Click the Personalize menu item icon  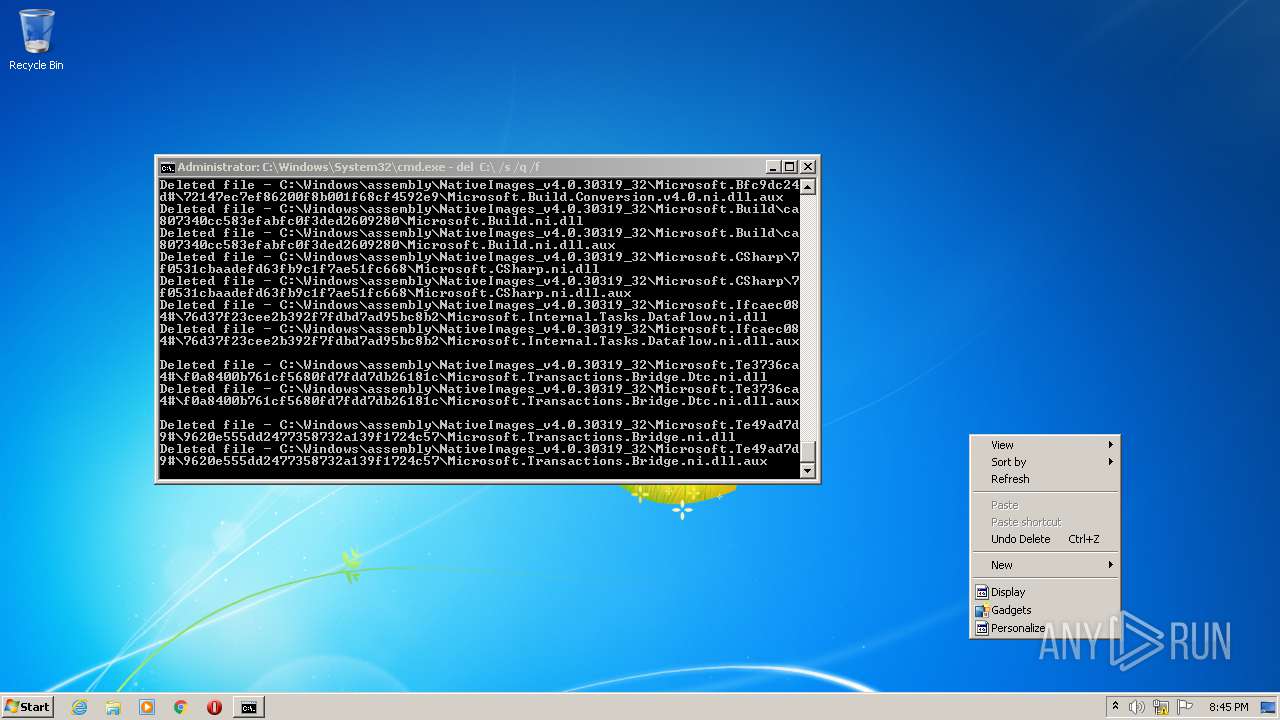tap(982, 628)
